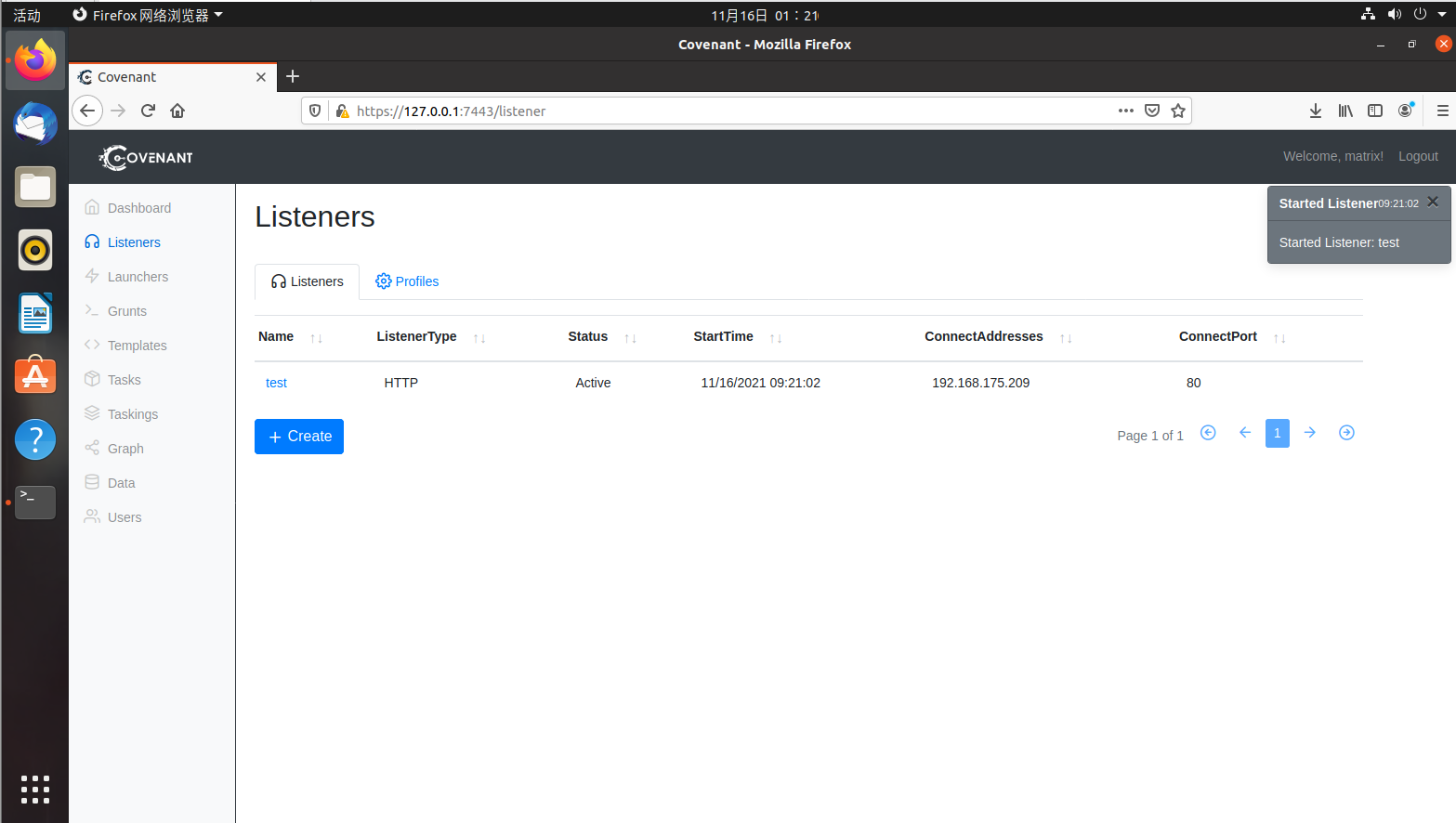Sort listeners by Name column
The height and width of the screenshot is (823, 1456).
316,338
